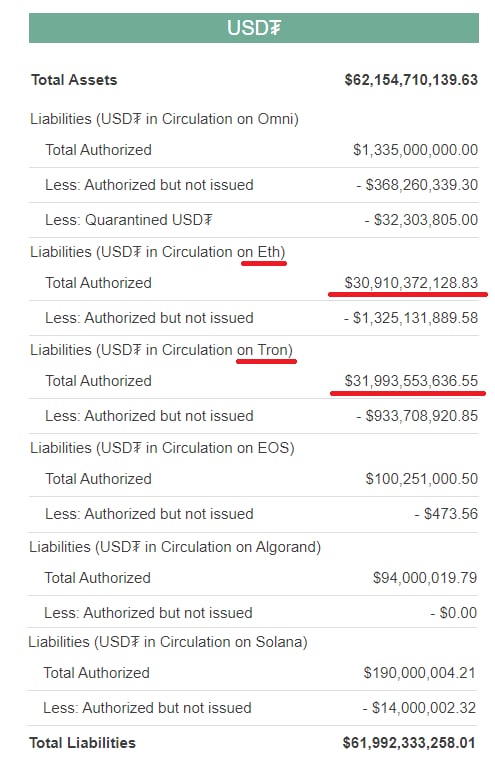Screen dimensions: 495x769
Task: Click Eth unissued amount $1,325,131,889.58
Action: 411,318
